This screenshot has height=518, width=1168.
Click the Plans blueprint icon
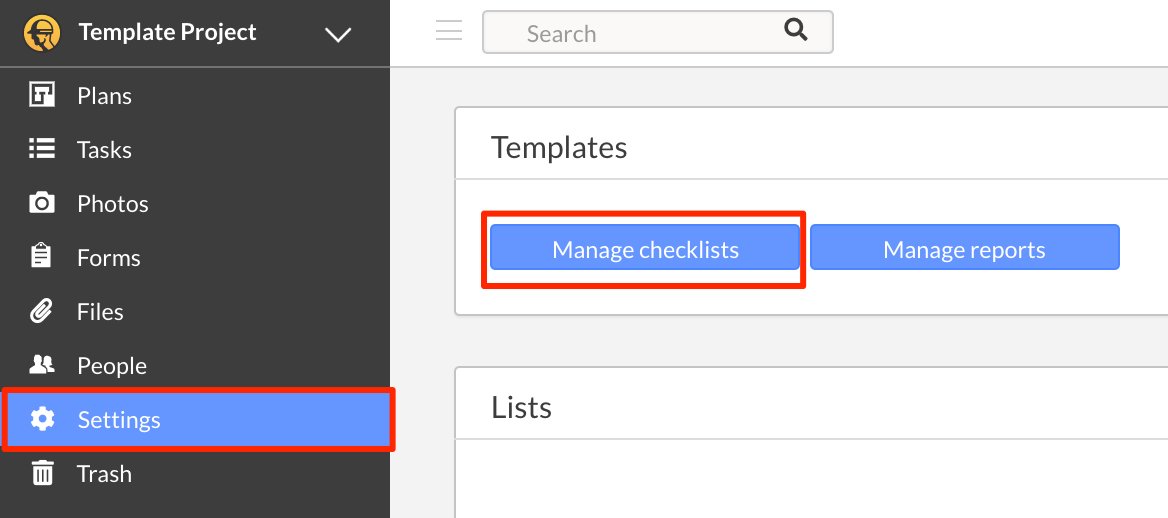(42, 95)
